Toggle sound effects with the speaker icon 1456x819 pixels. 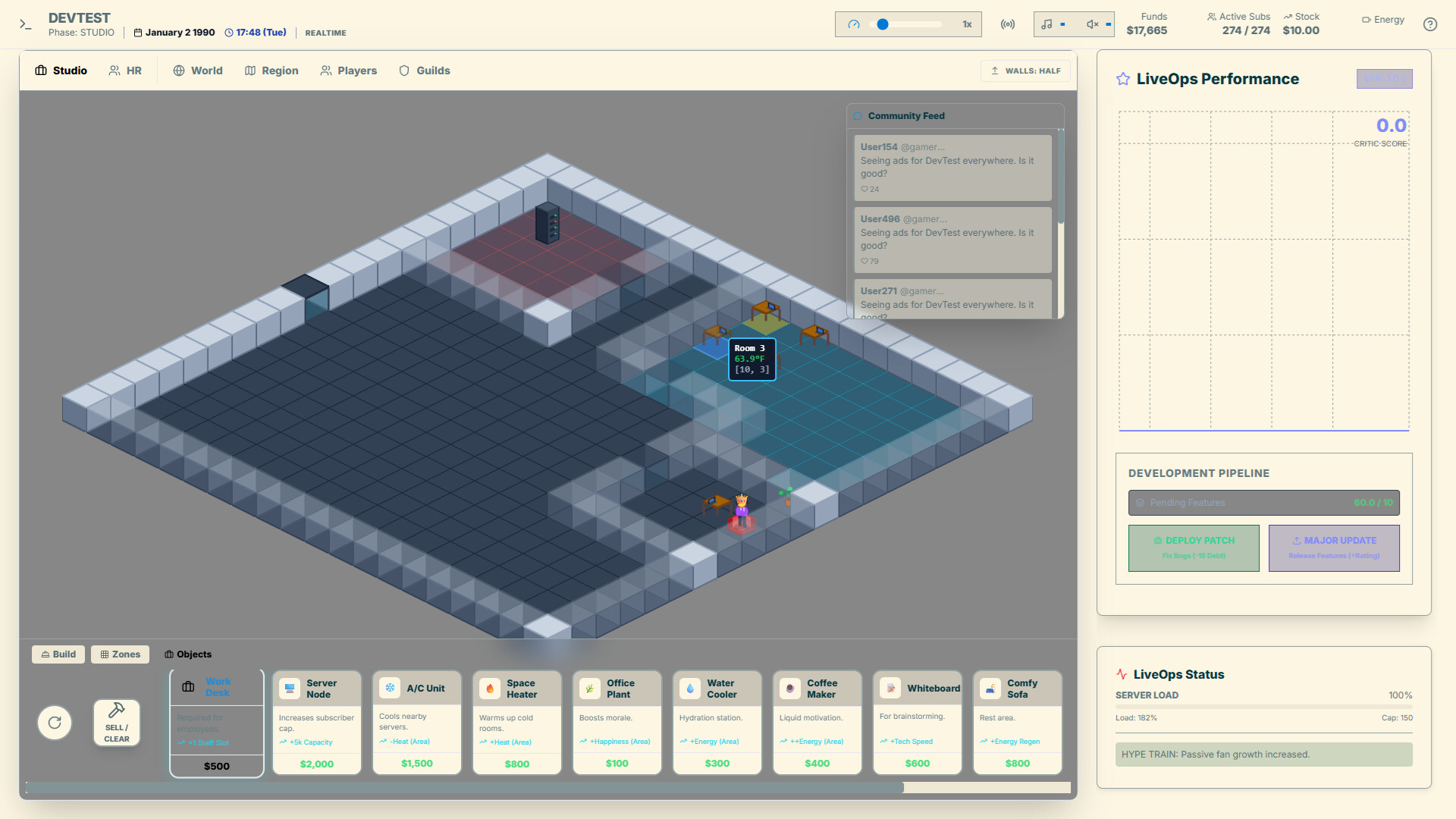tap(1092, 24)
